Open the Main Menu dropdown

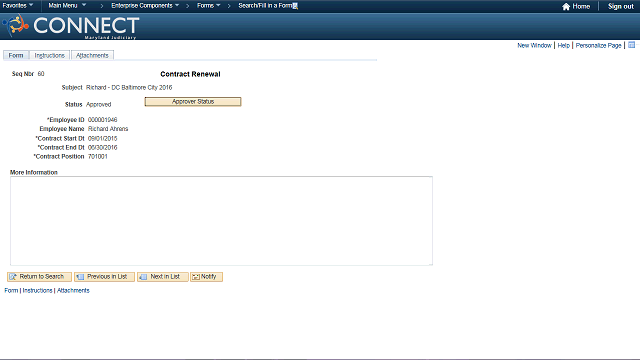67,5
